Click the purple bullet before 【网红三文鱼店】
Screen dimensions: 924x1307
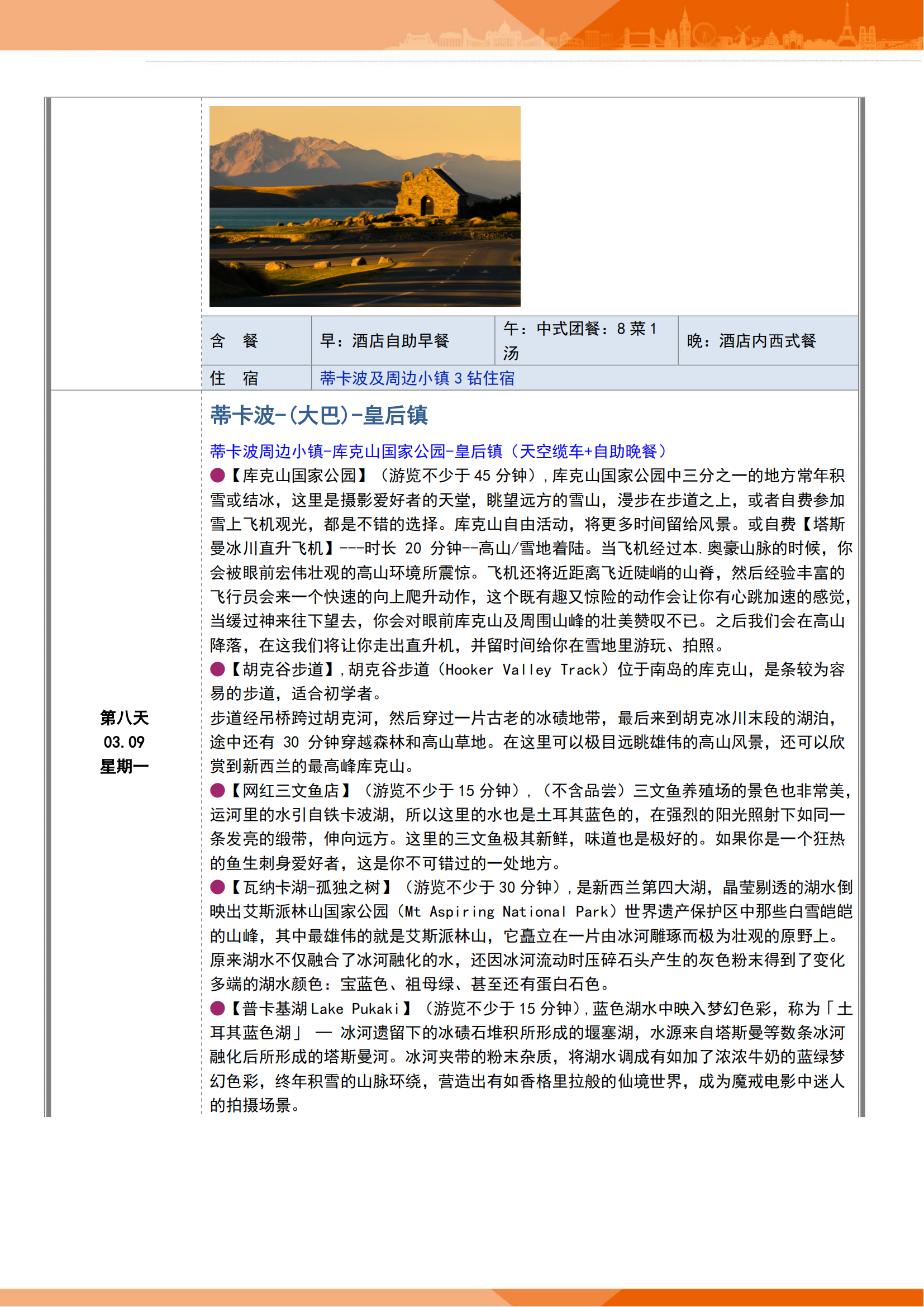(x=217, y=791)
